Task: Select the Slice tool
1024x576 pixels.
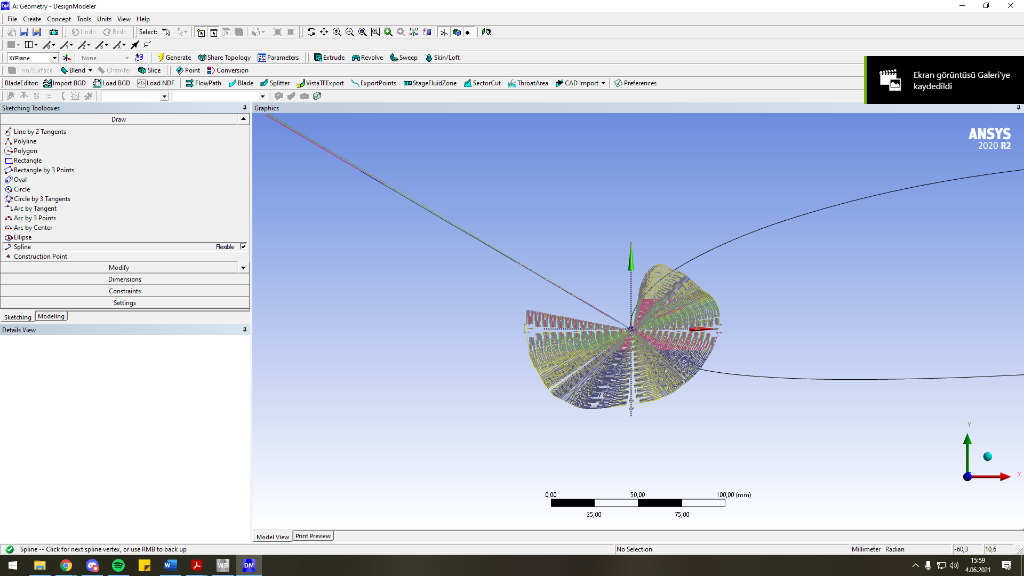Action: click(150, 70)
